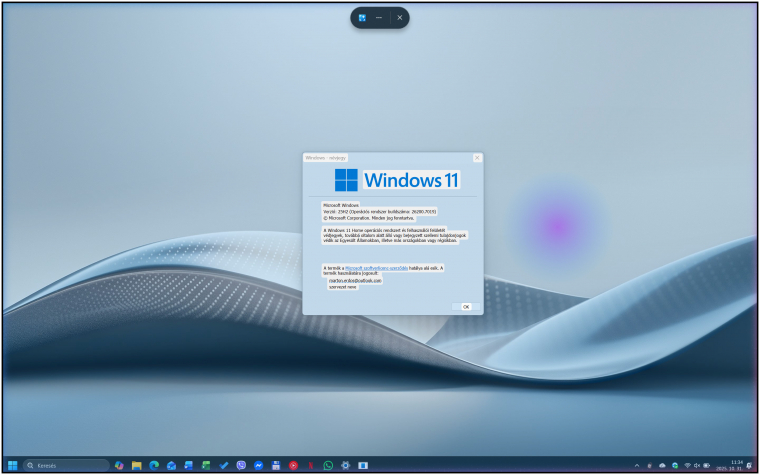This screenshot has width=760, height=475.
Task: Open the Microsoft szoftverlicenc-szerződés link
Action: [x=376, y=268]
